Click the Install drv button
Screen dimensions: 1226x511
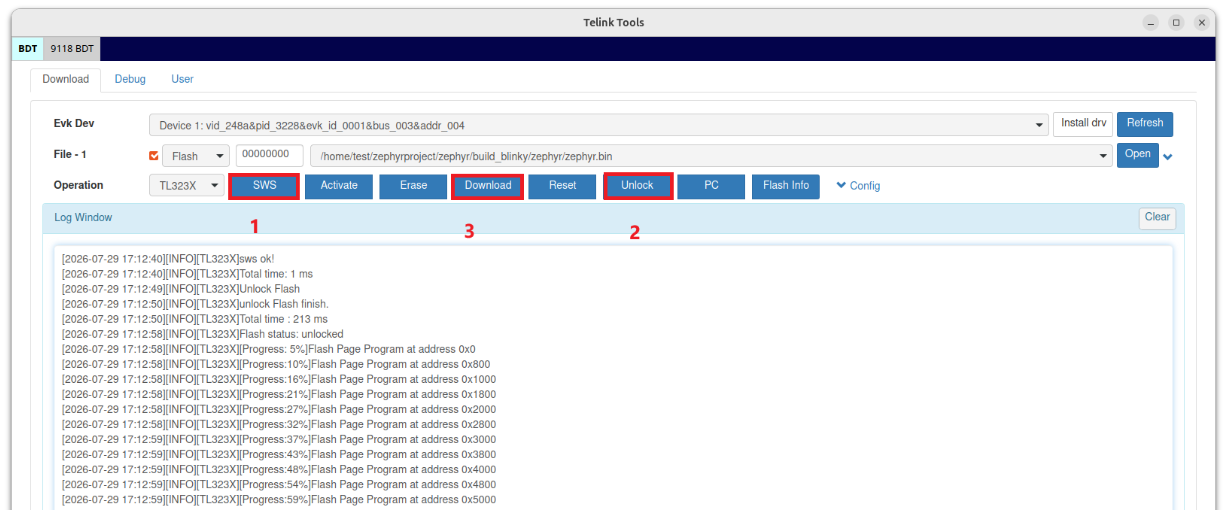[x=1083, y=124]
